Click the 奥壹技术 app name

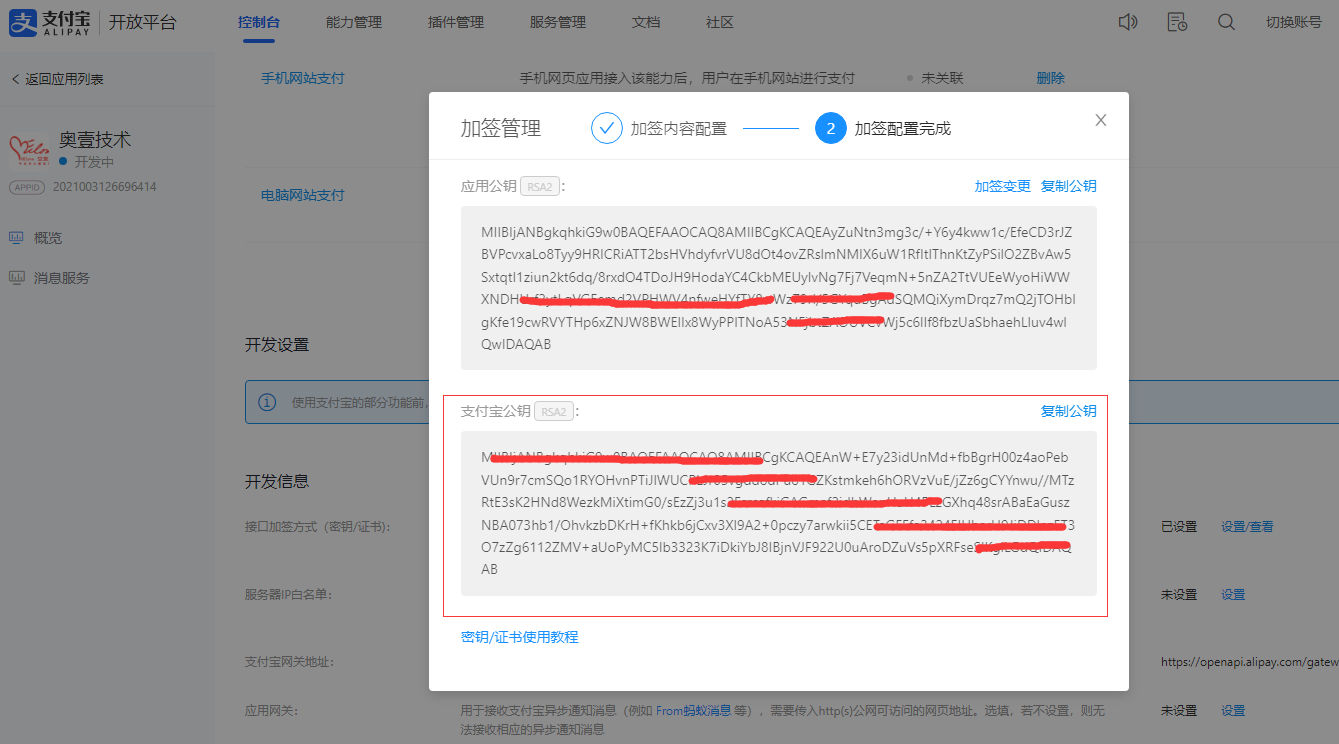(x=95, y=140)
